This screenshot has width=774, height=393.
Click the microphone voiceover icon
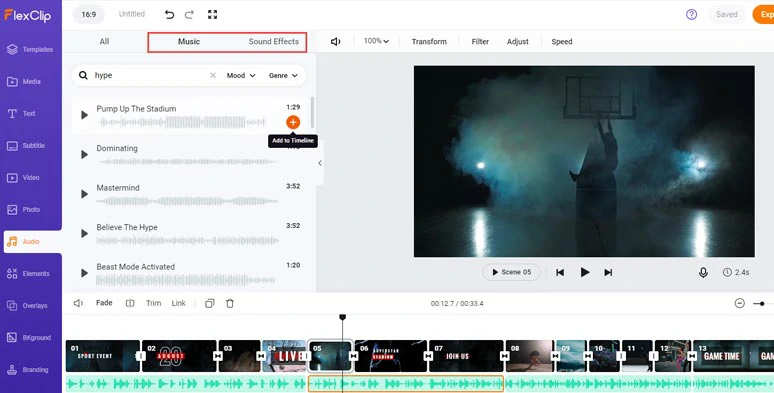(x=703, y=273)
